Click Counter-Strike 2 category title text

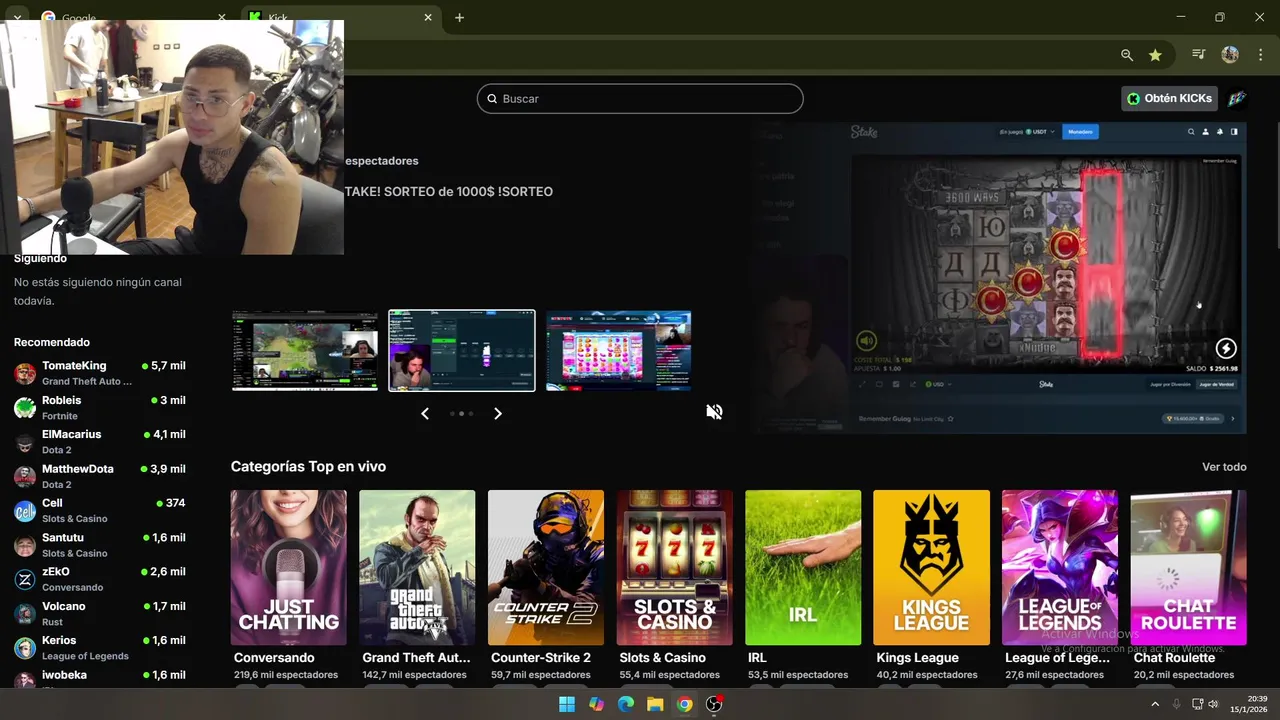tap(541, 658)
